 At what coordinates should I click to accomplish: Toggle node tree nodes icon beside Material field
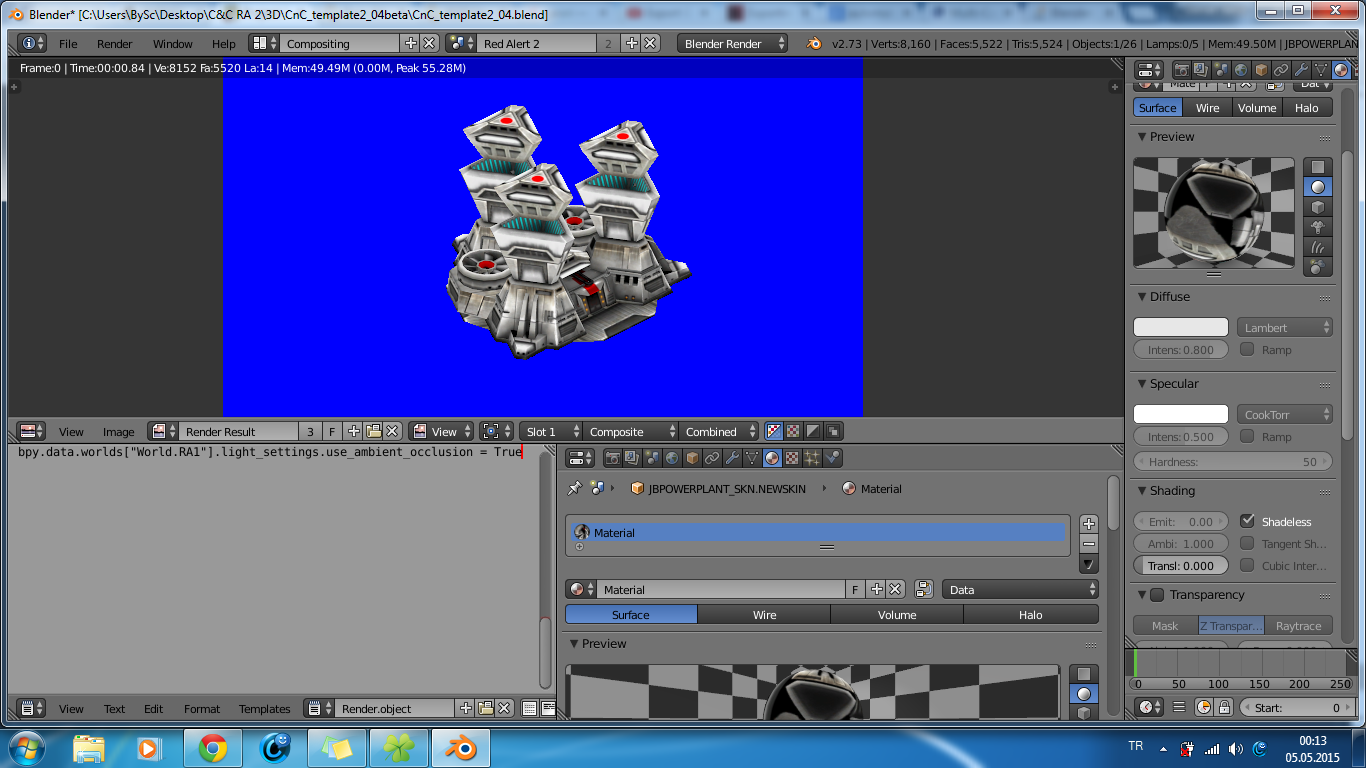(x=924, y=590)
